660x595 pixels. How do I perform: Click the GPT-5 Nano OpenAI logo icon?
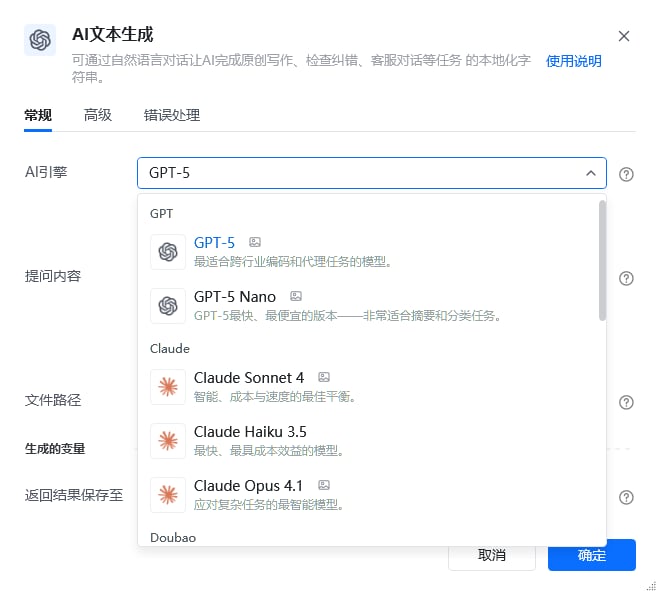click(x=168, y=306)
